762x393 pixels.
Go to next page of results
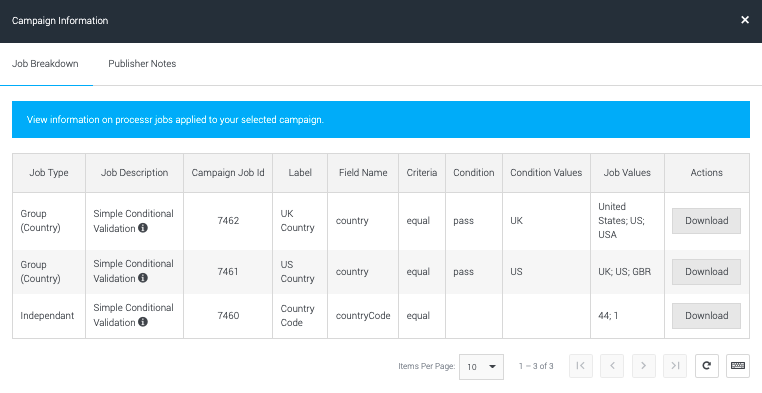[x=644, y=366]
